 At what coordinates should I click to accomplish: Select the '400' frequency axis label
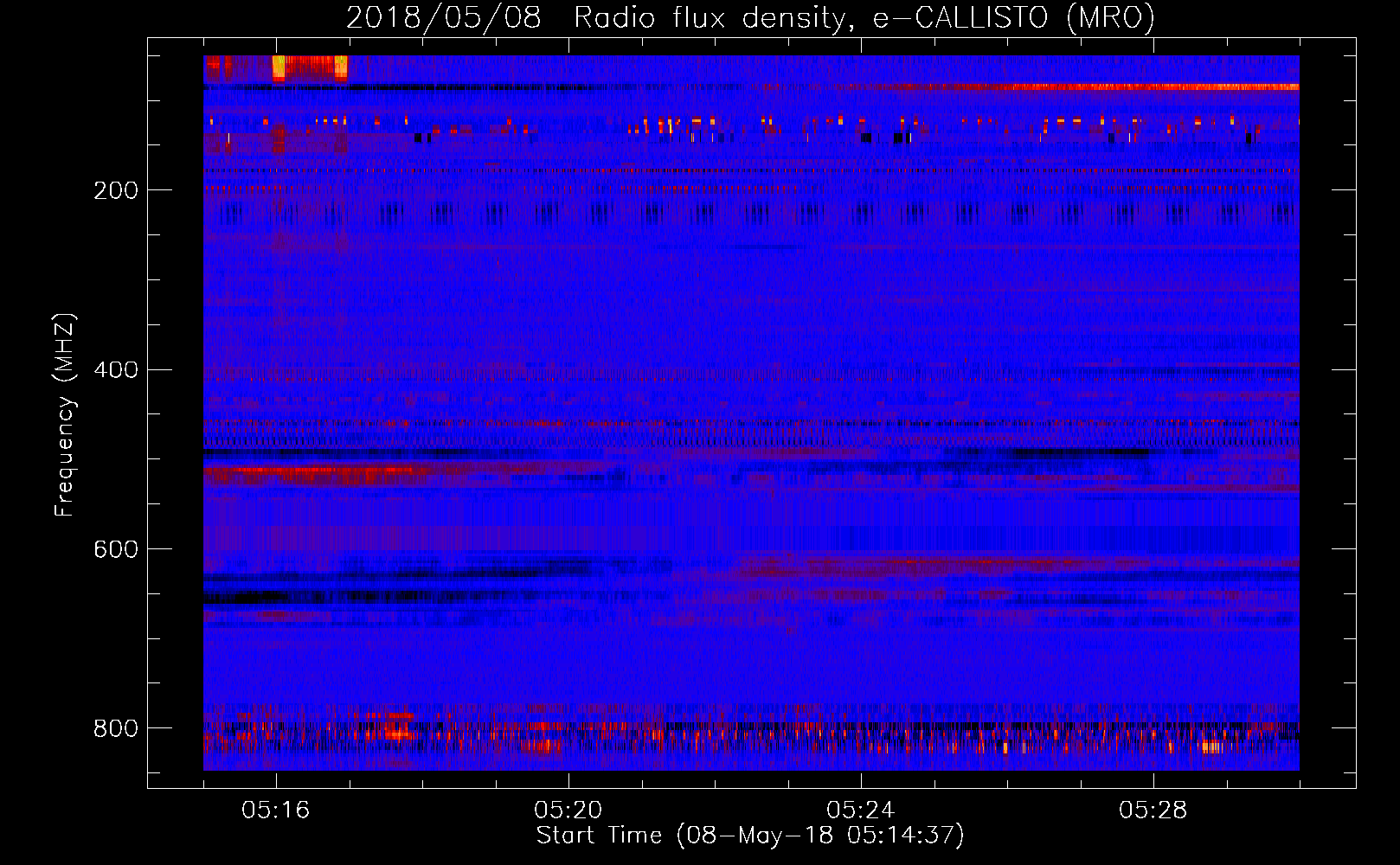pos(116,370)
